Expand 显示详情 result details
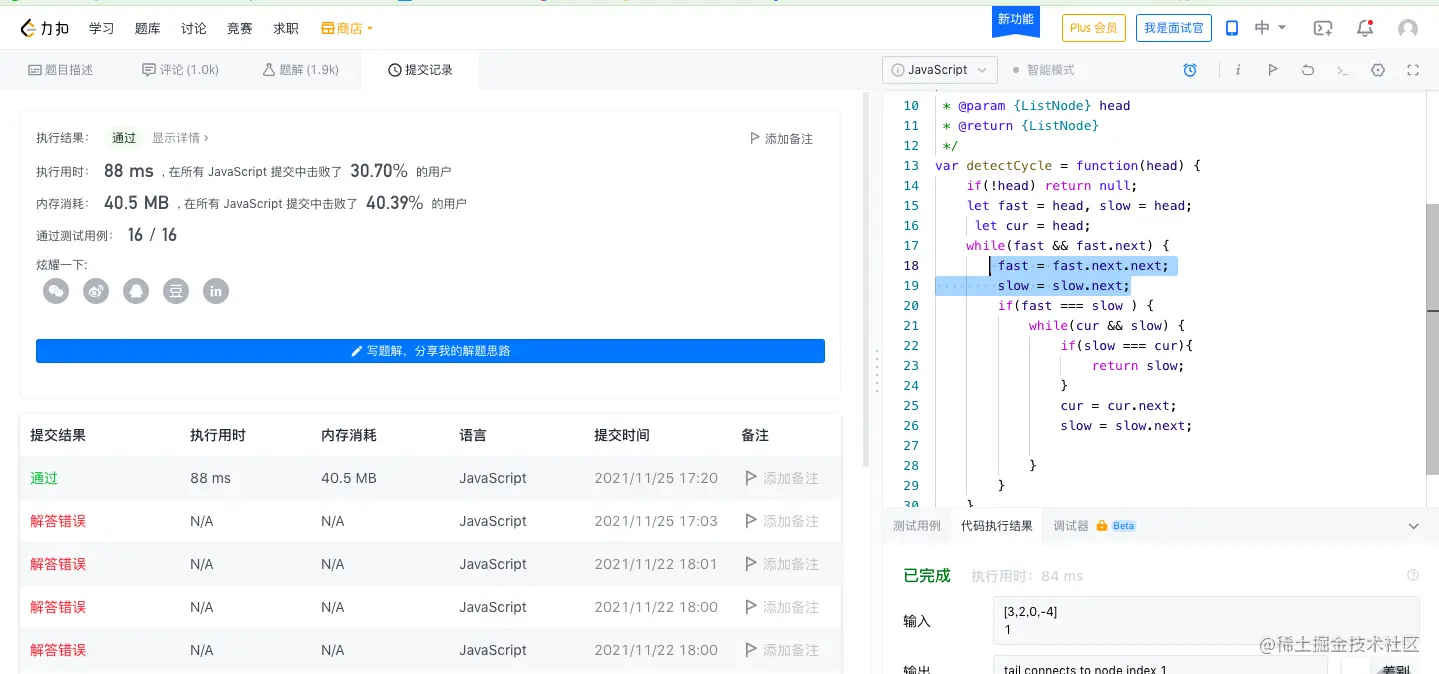 (181, 138)
